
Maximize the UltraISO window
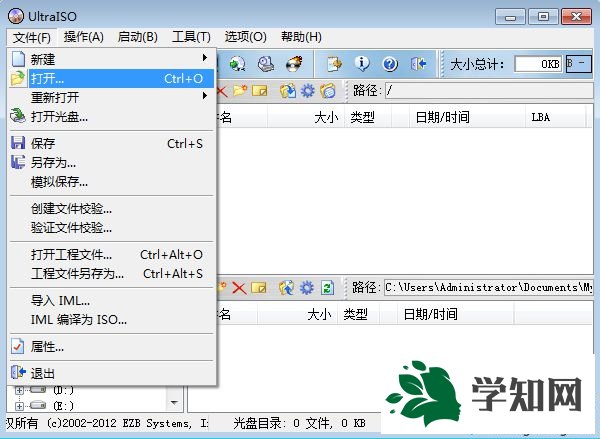(543, 17)
